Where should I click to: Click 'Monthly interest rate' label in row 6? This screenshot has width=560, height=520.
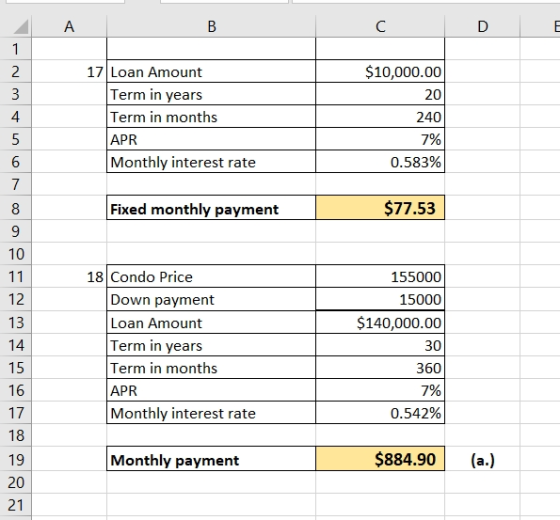point(183,162)
